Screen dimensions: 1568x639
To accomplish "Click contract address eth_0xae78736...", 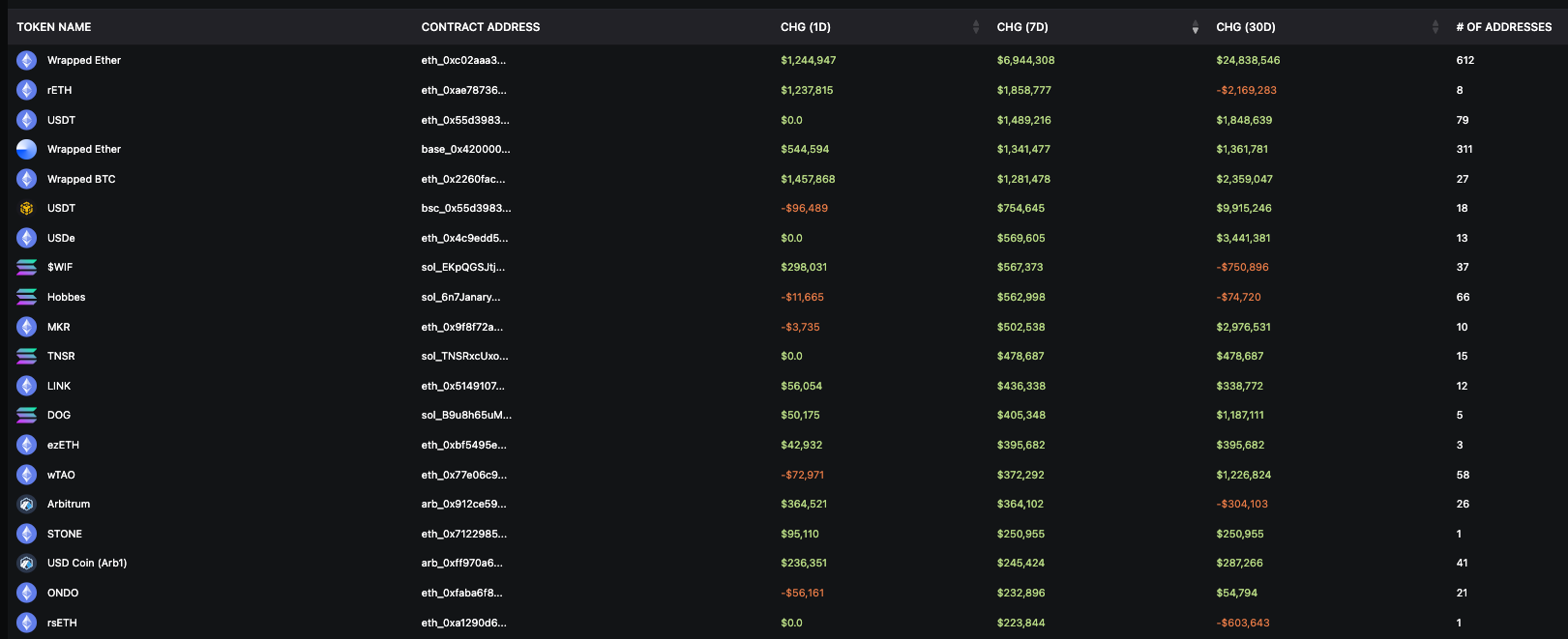I will (x=463, y=90).
